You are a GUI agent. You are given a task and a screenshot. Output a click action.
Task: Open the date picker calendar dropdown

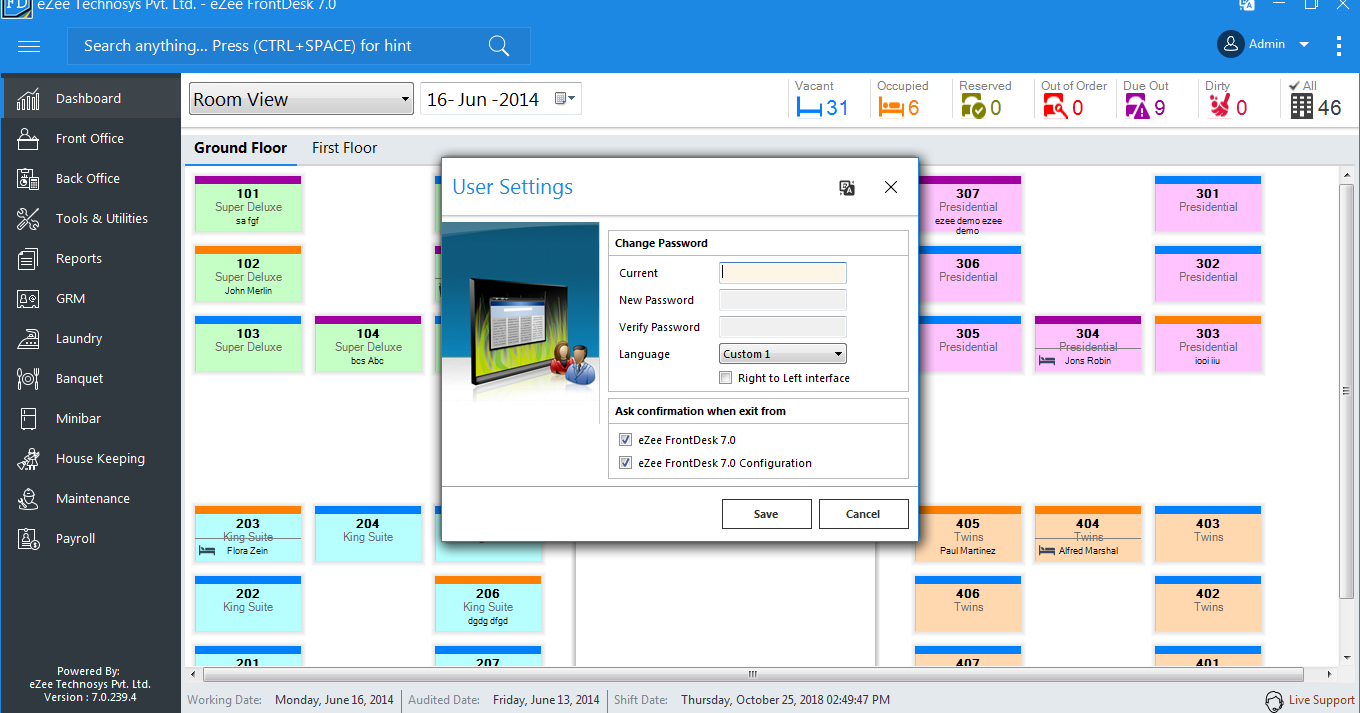[x=565, y=99]
